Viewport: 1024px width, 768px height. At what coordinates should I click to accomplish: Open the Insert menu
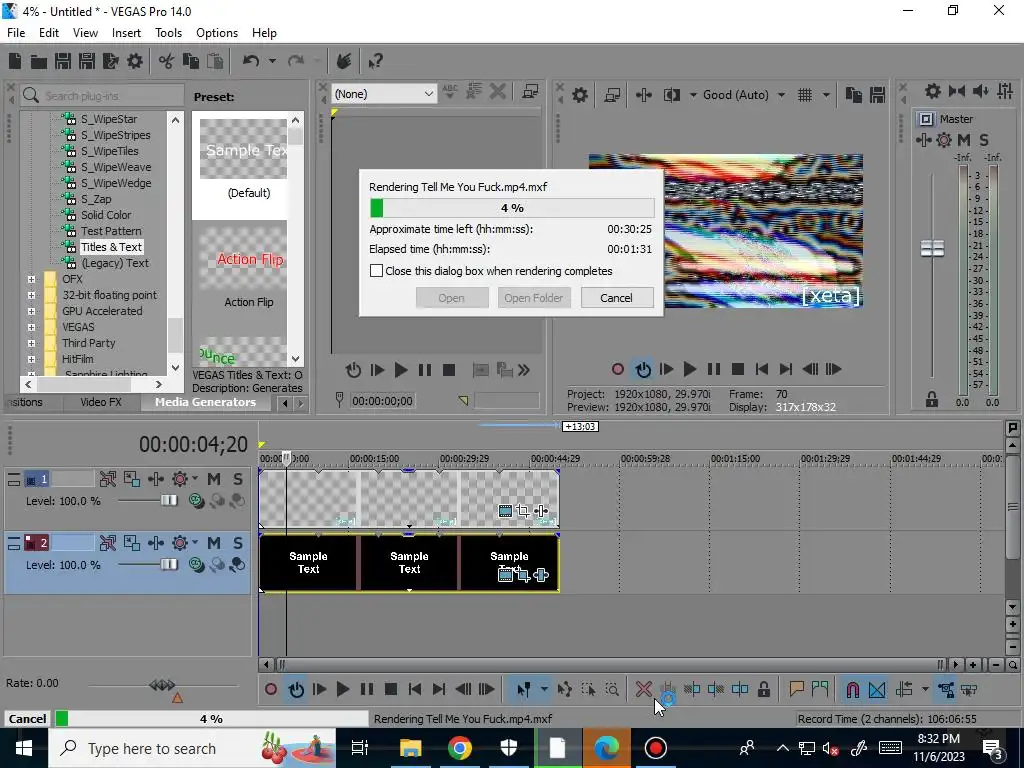point(126,33)
